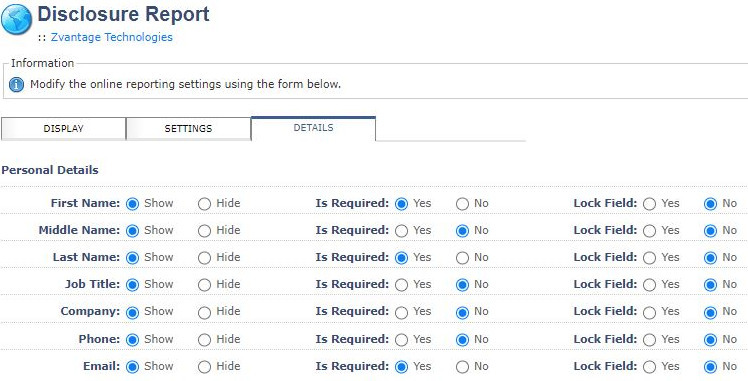Screen dimensions: 748x381
Task: Select the DETAILS tab
Action: click(x=313, y=128)
